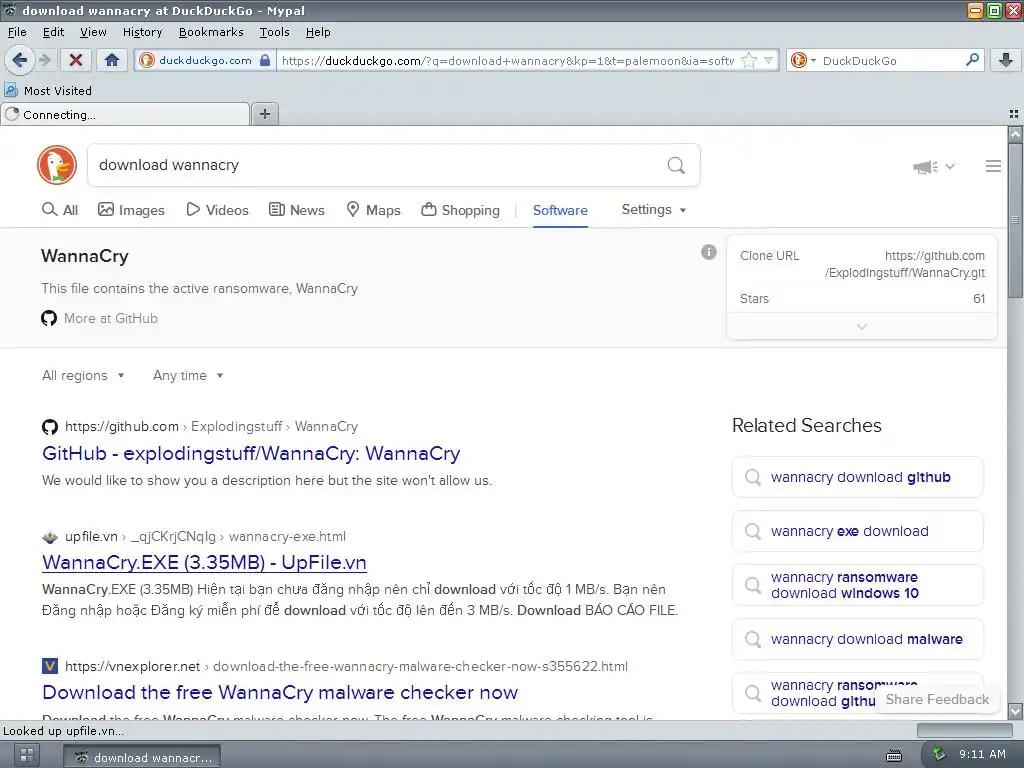Select related search wannacry exe download
1024x768 pixels.
857,532
